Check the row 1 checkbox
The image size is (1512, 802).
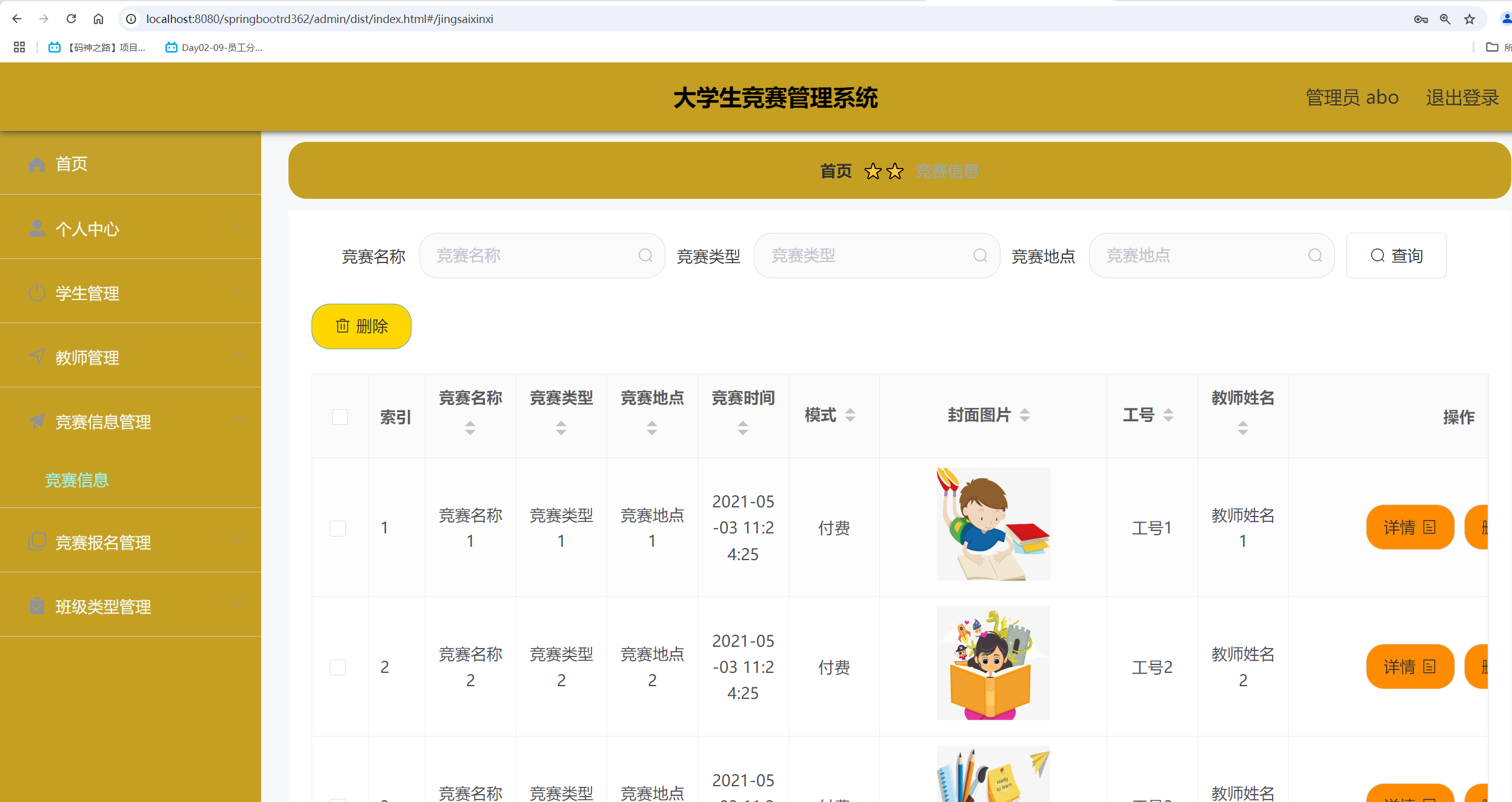point(338,528)
